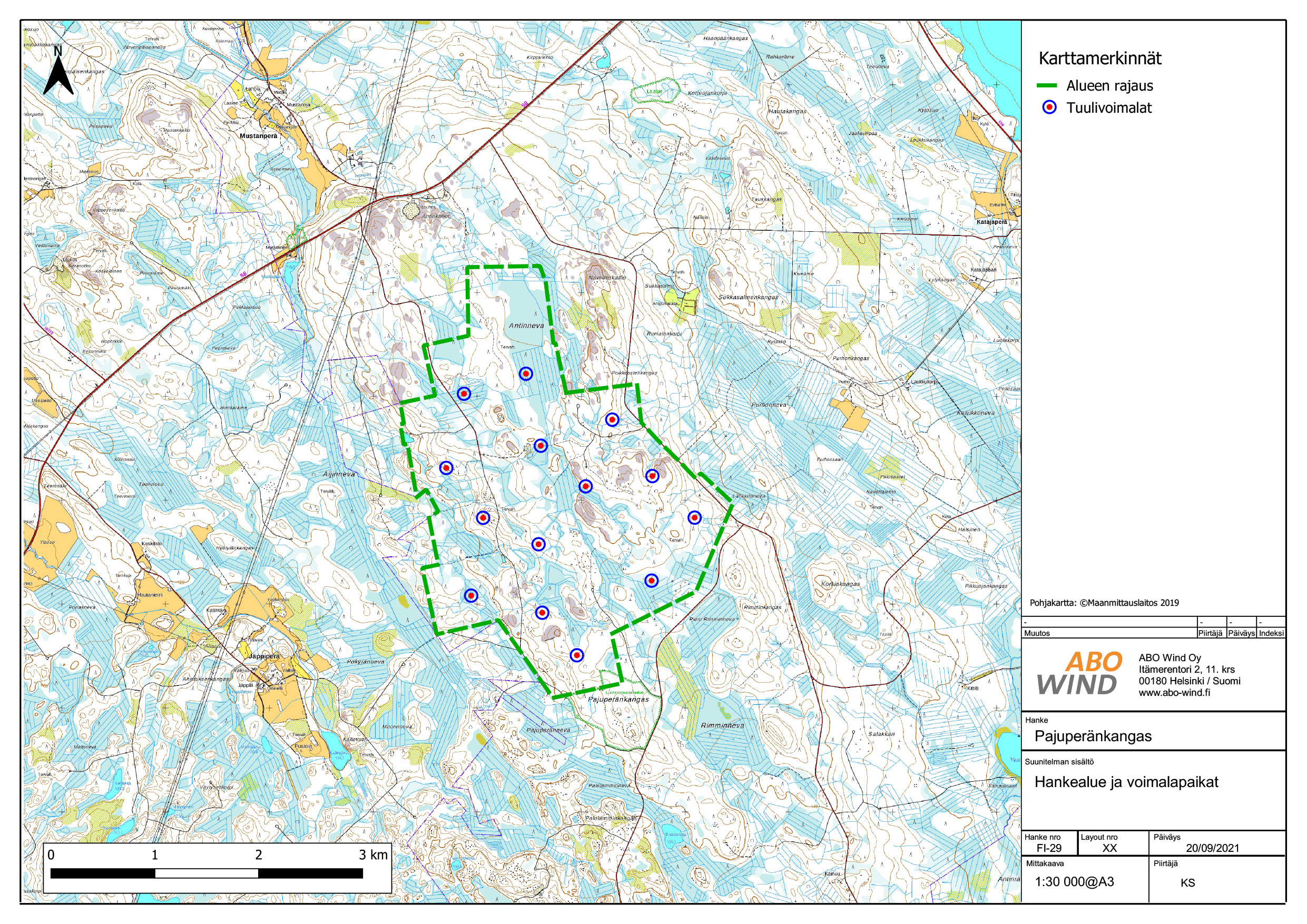Image resolution: width=1307 pixels, height=924 pixels.
Task: Click the Haanpäänkangas map label
Action: [725, 38]
